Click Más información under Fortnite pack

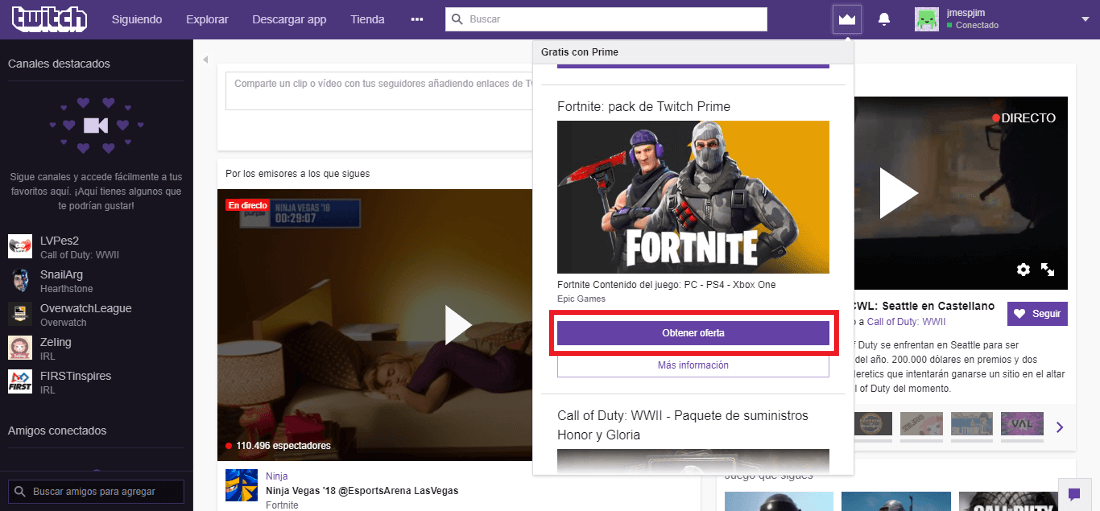(x=693, y=365)
